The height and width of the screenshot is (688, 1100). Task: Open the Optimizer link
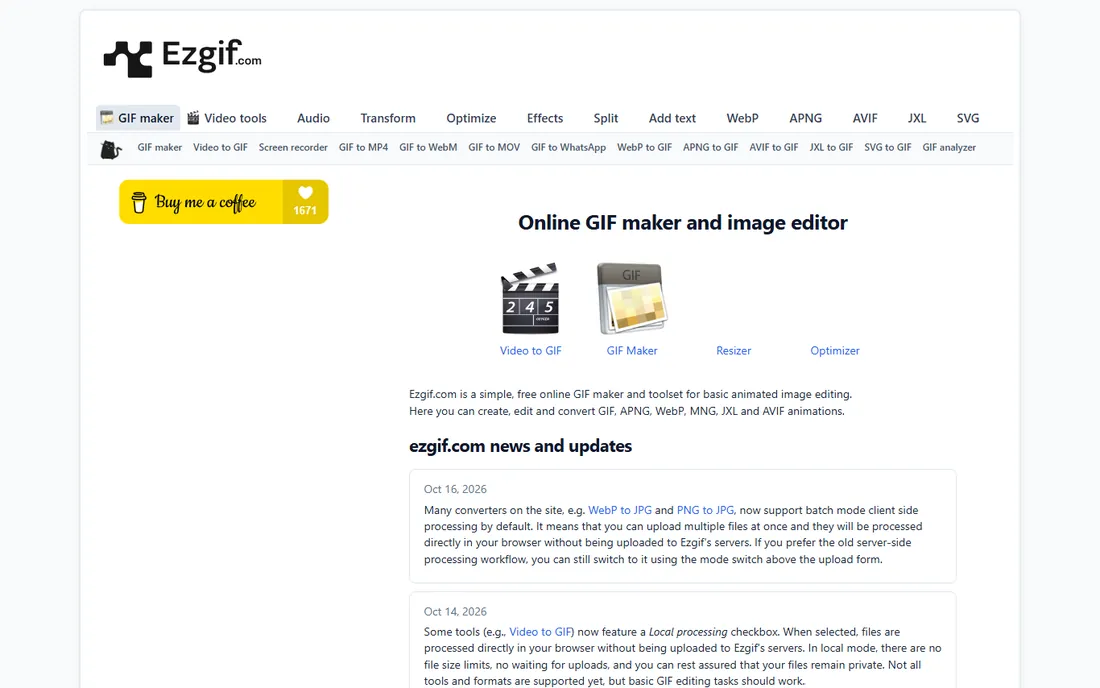click(835, 351)
